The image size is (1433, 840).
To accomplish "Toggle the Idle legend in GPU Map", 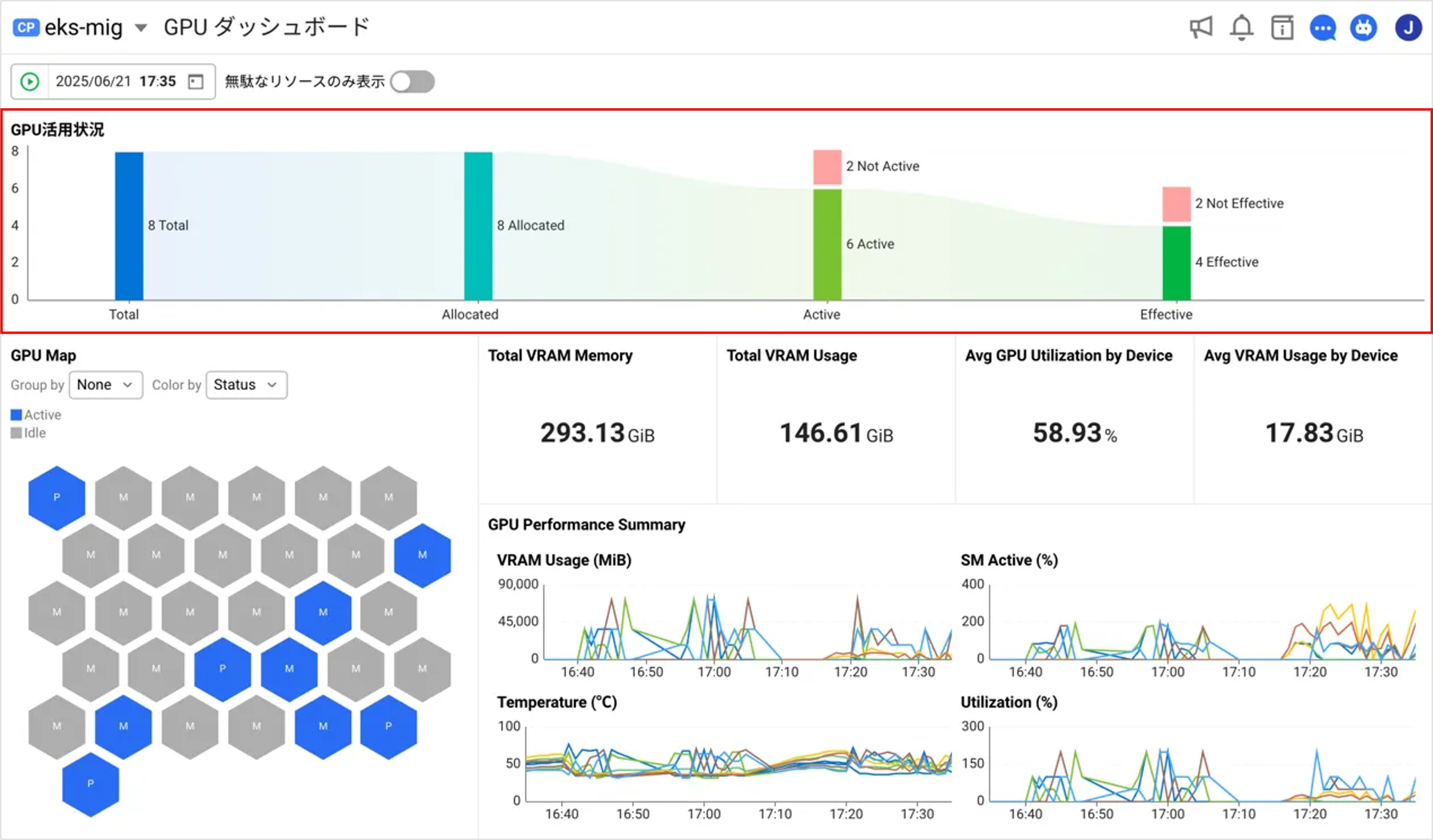I will (x=28, y=433).
